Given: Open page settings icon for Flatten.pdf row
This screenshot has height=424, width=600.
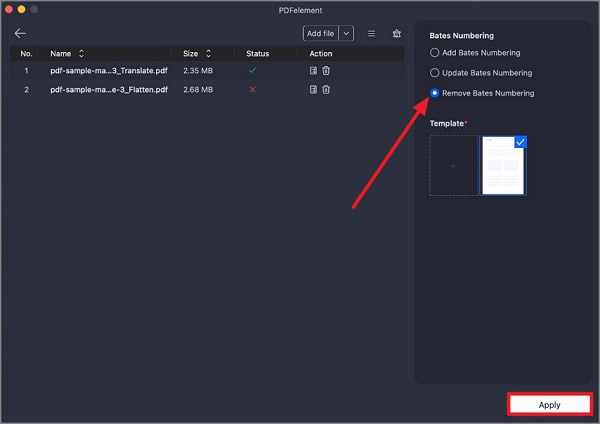Looking at the screenshot, I should pyautogui.click(x=313, y=90).
